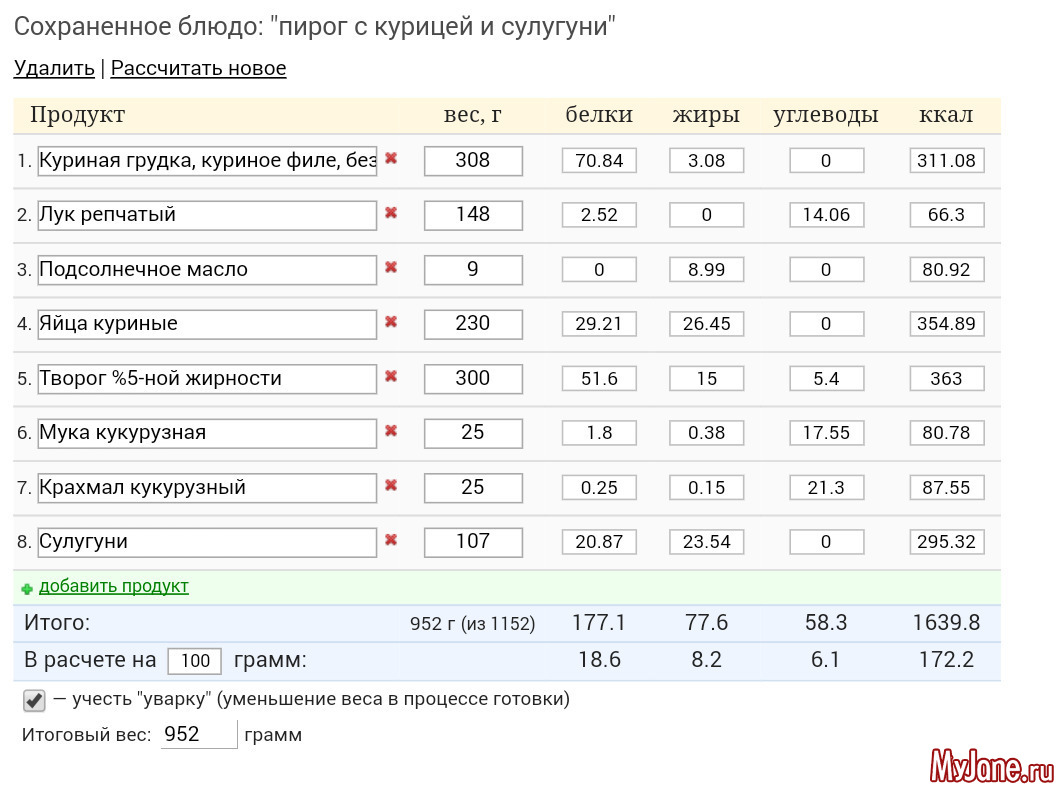Delete the Творог row with red X icon
The height and width of the screenshot is (786, 1057).
point(391,377)
